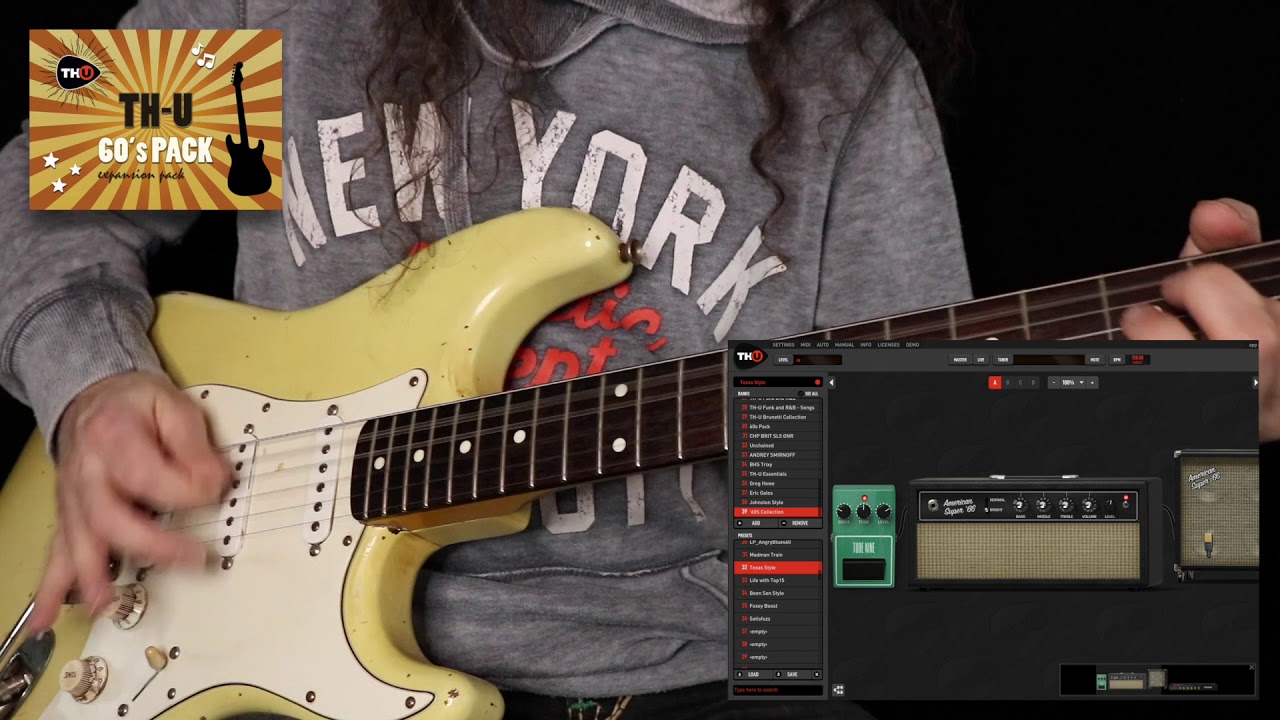
Task: Select the Unchained bank
Action: (x=778, y=445)
